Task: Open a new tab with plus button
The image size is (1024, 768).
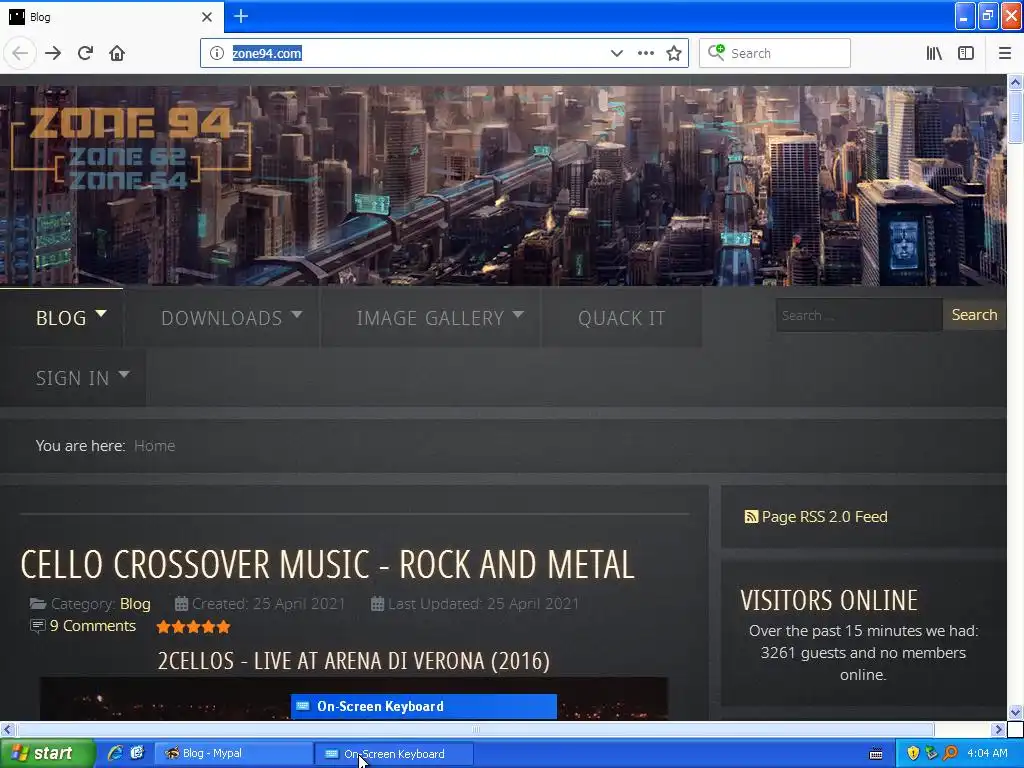Action: click(241, 16)
